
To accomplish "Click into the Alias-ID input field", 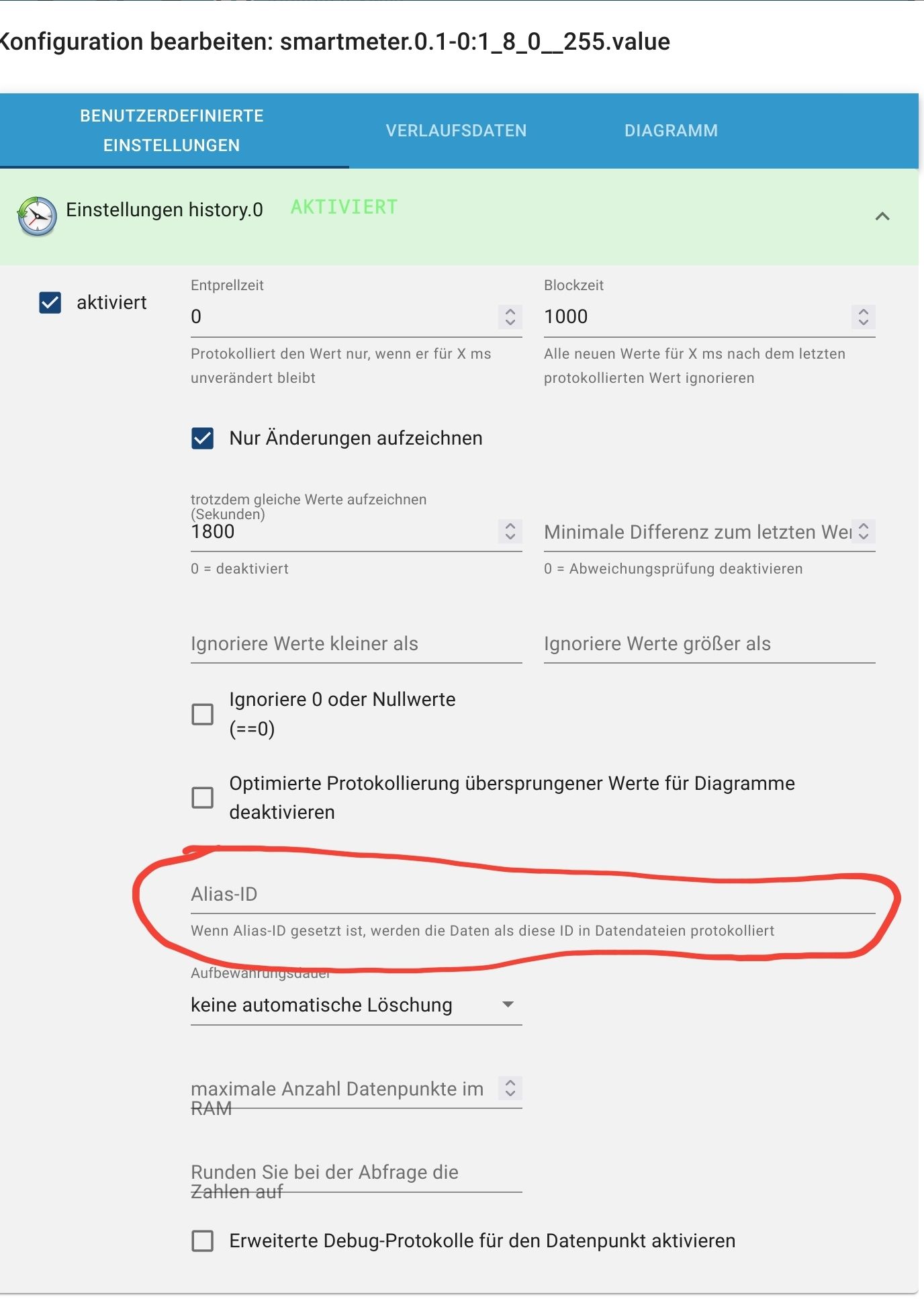I will pyautogui.click(x=533, y=895).
